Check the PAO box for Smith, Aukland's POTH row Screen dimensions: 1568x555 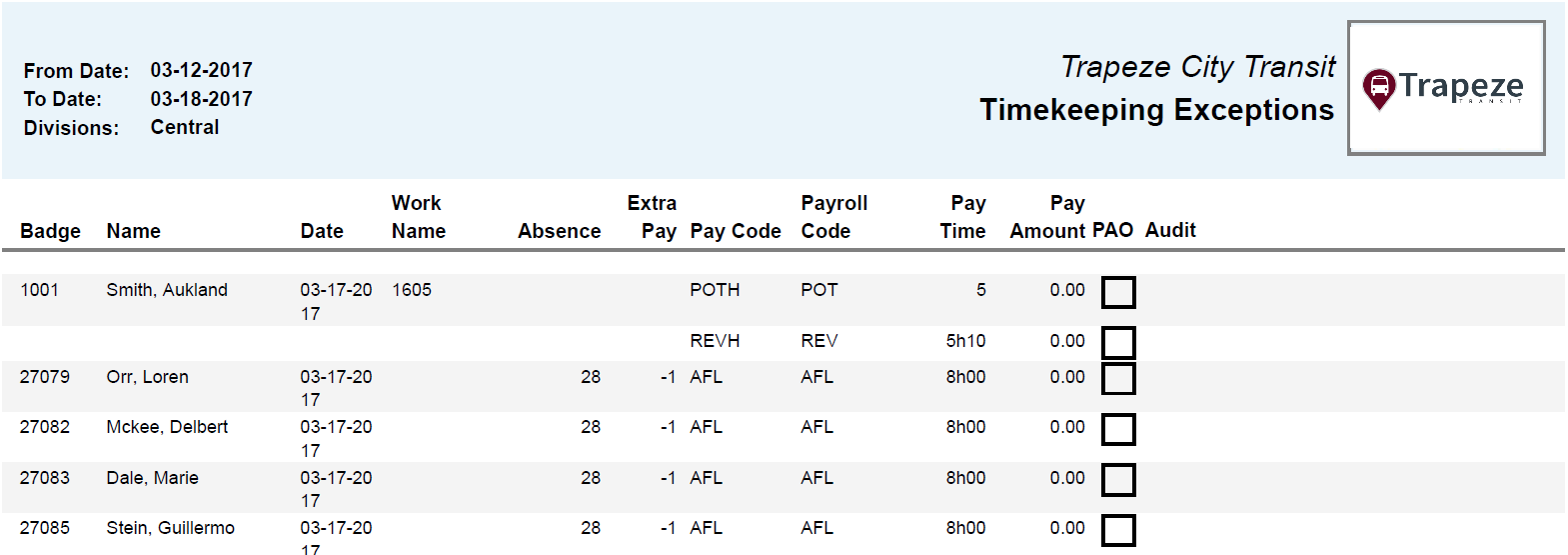pyautogui.click(x=1117, y=293)
